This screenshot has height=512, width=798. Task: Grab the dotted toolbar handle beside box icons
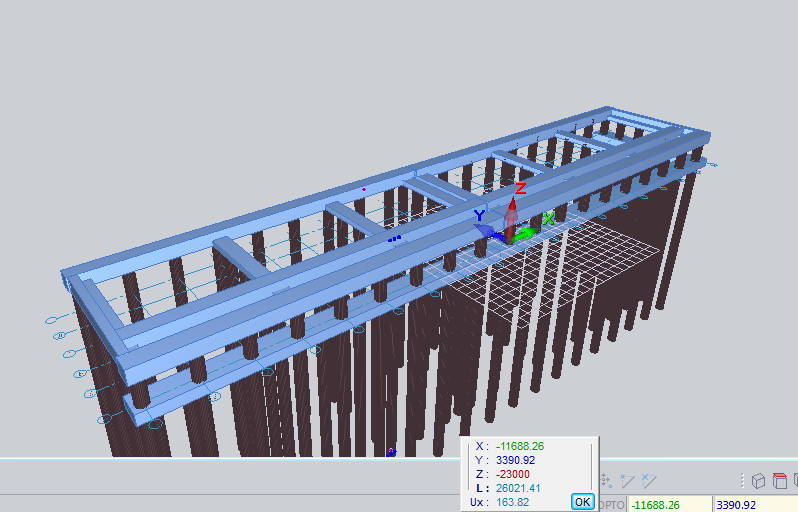(x=741, y=481)
